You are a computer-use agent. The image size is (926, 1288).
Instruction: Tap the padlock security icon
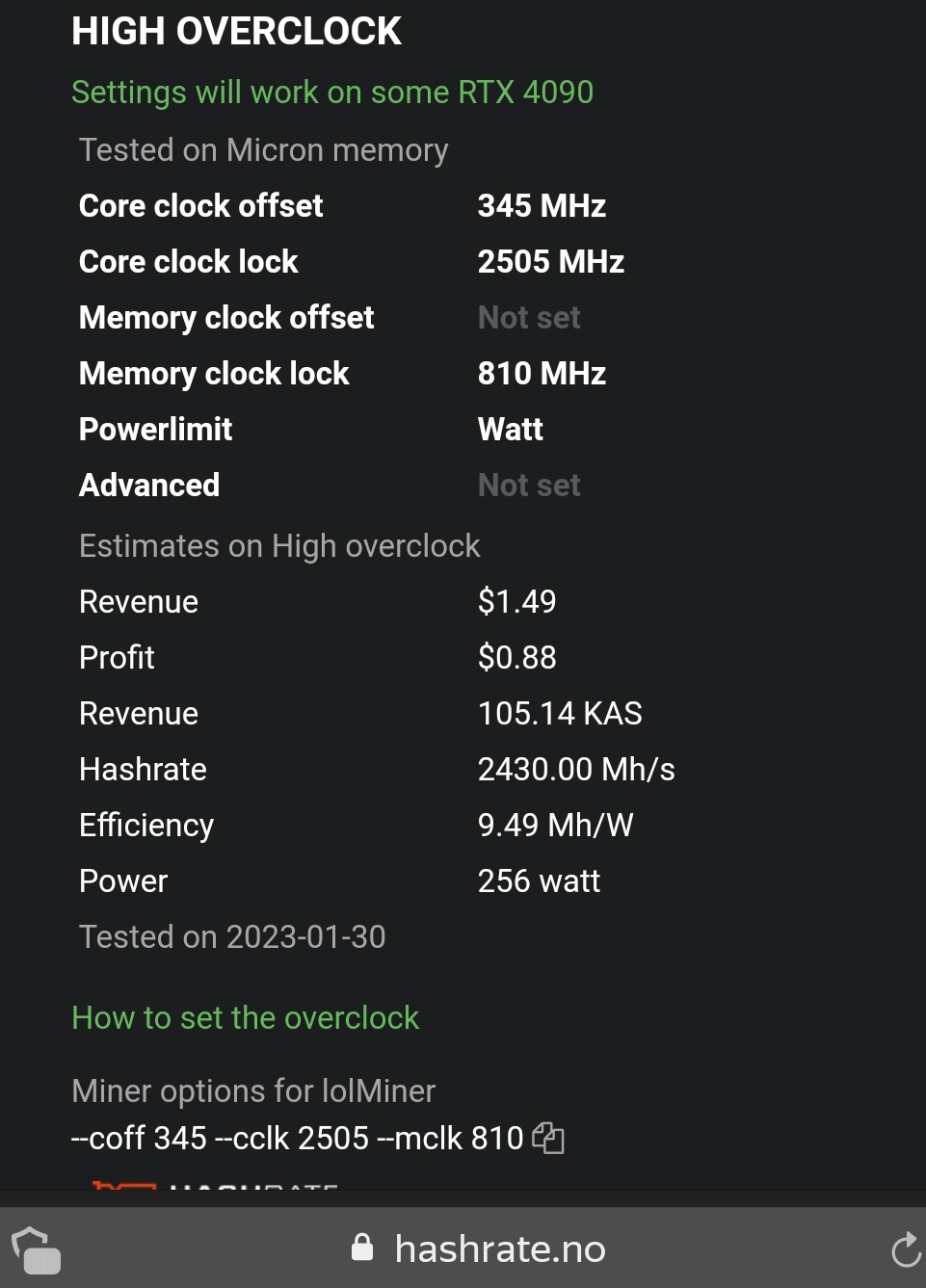tap(362, 1248)
